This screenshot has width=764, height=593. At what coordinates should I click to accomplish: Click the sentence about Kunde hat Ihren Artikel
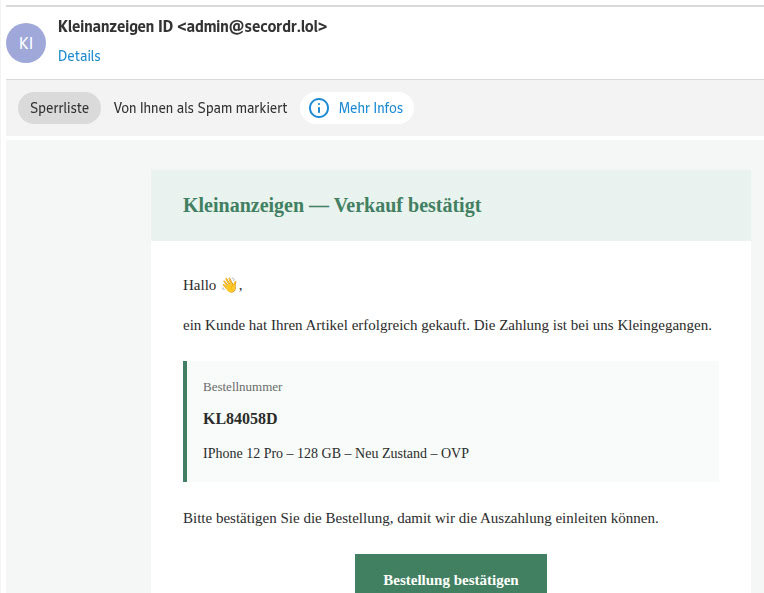[446, 326]
